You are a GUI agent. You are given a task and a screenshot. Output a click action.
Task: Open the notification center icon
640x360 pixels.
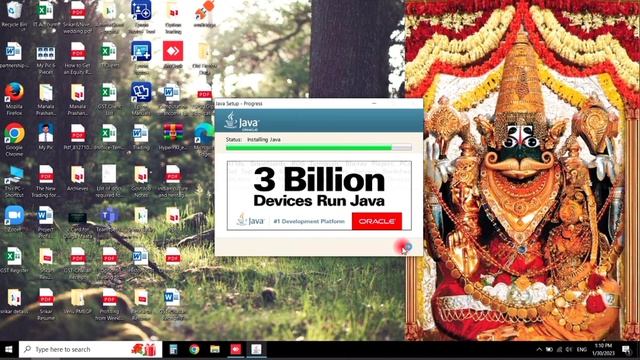pyautogui.click(x=626, y=349)
